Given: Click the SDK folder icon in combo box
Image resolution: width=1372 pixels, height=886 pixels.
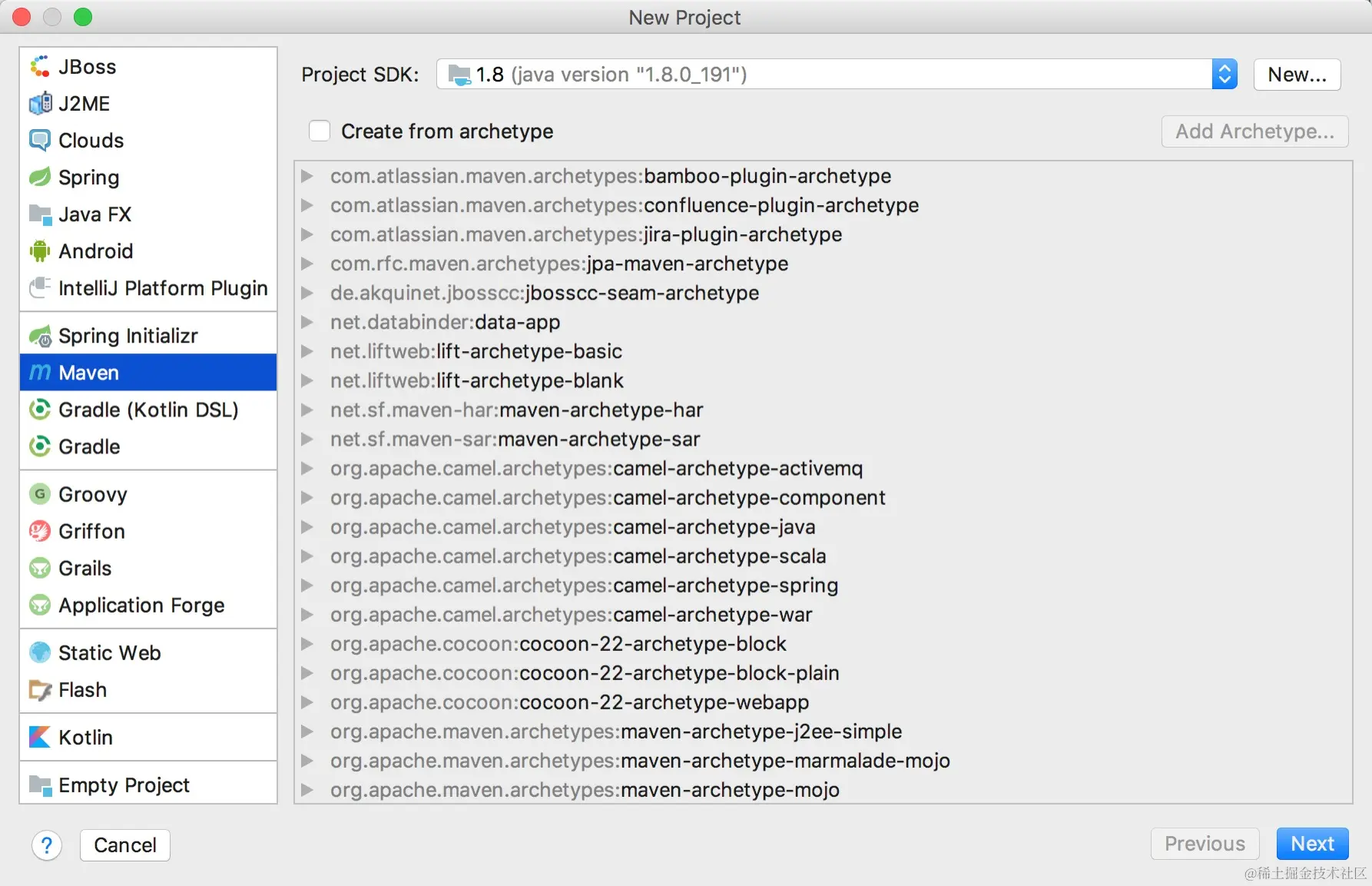Looking at the screenshot, I should (x=459, y=75).
